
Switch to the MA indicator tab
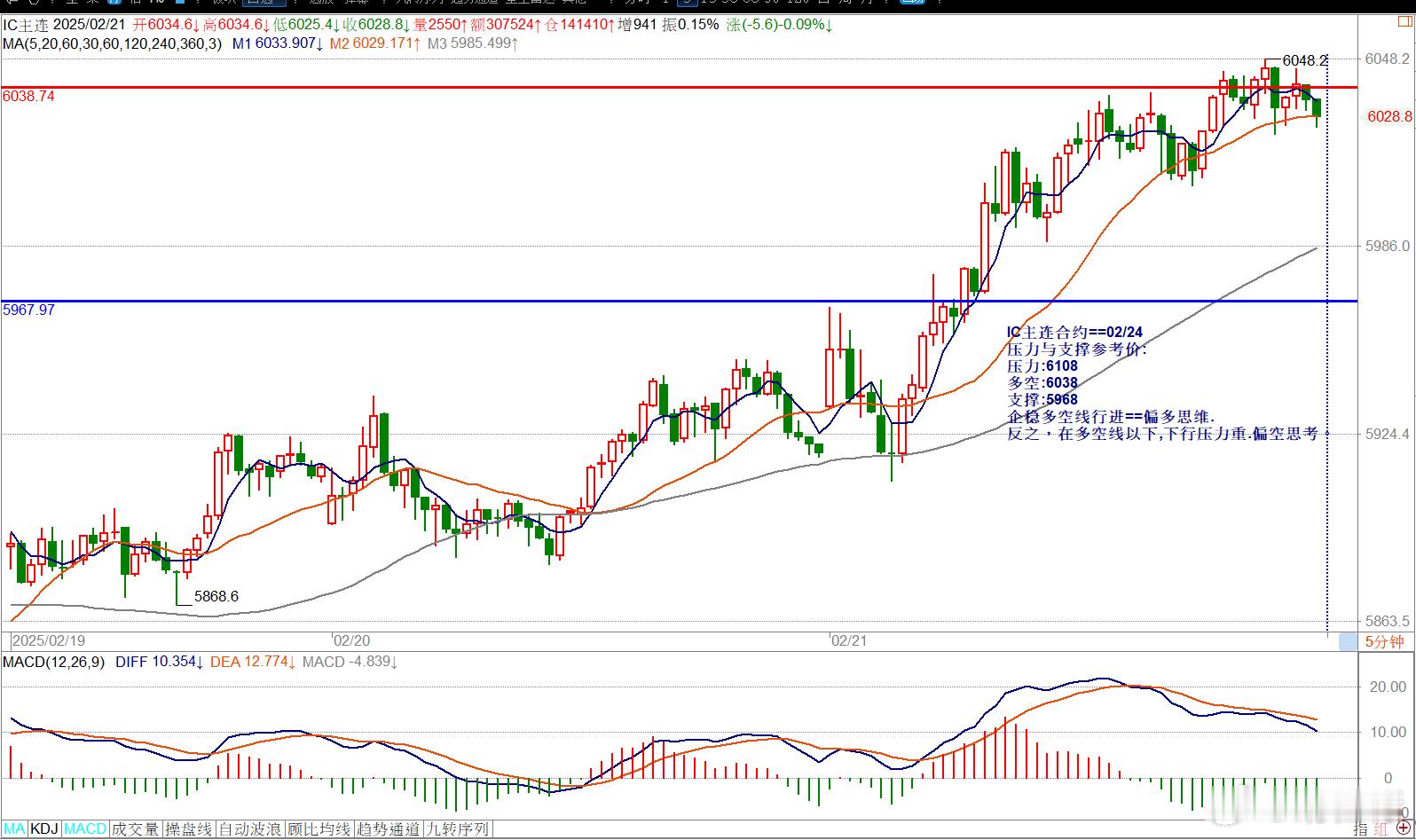point(15,829)
